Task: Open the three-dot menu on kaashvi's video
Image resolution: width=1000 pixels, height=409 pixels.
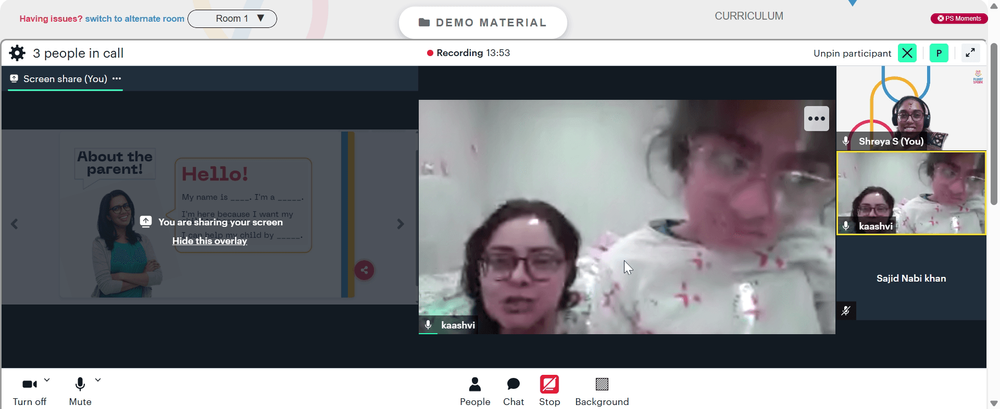Action: pyautogui.click(x=816, y=118)
